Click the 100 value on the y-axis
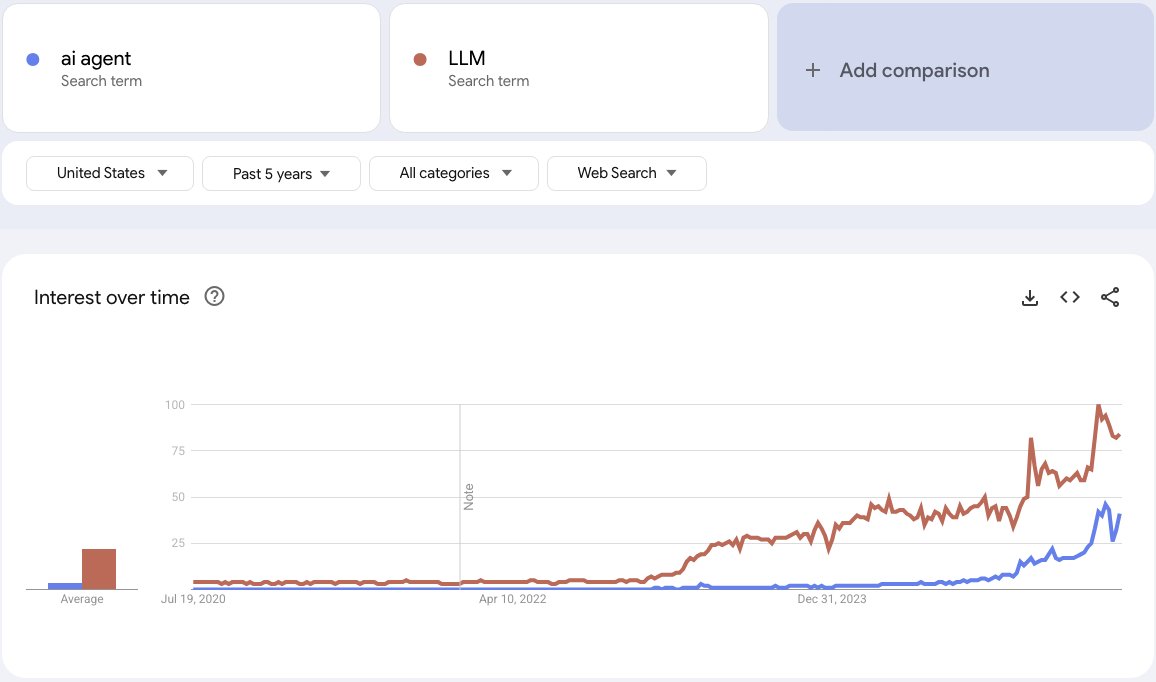The width and height of the screenshot is (1156, 682). point(175,405)
